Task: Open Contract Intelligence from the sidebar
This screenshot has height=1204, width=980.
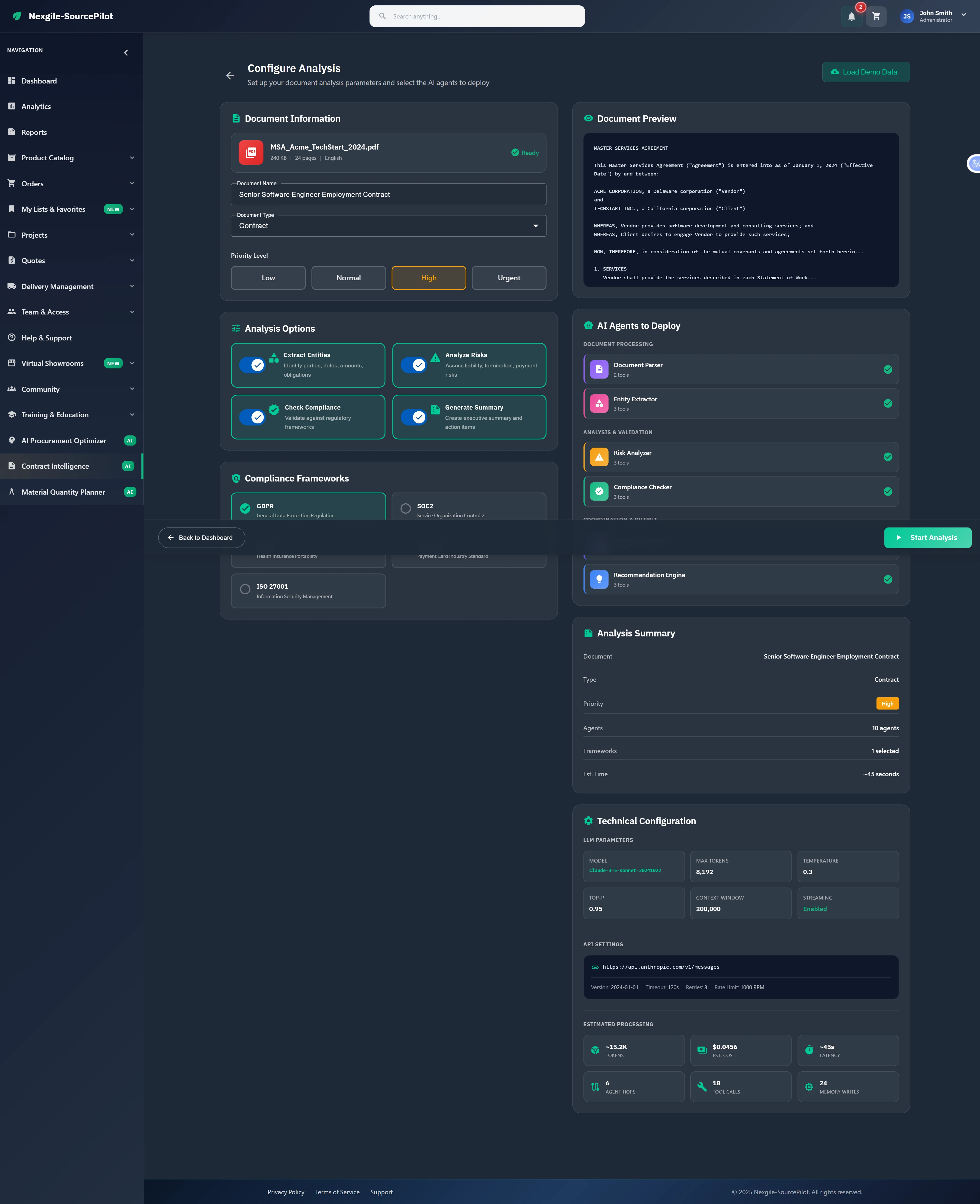Action: pyautogui.click(x=55, y=466)
